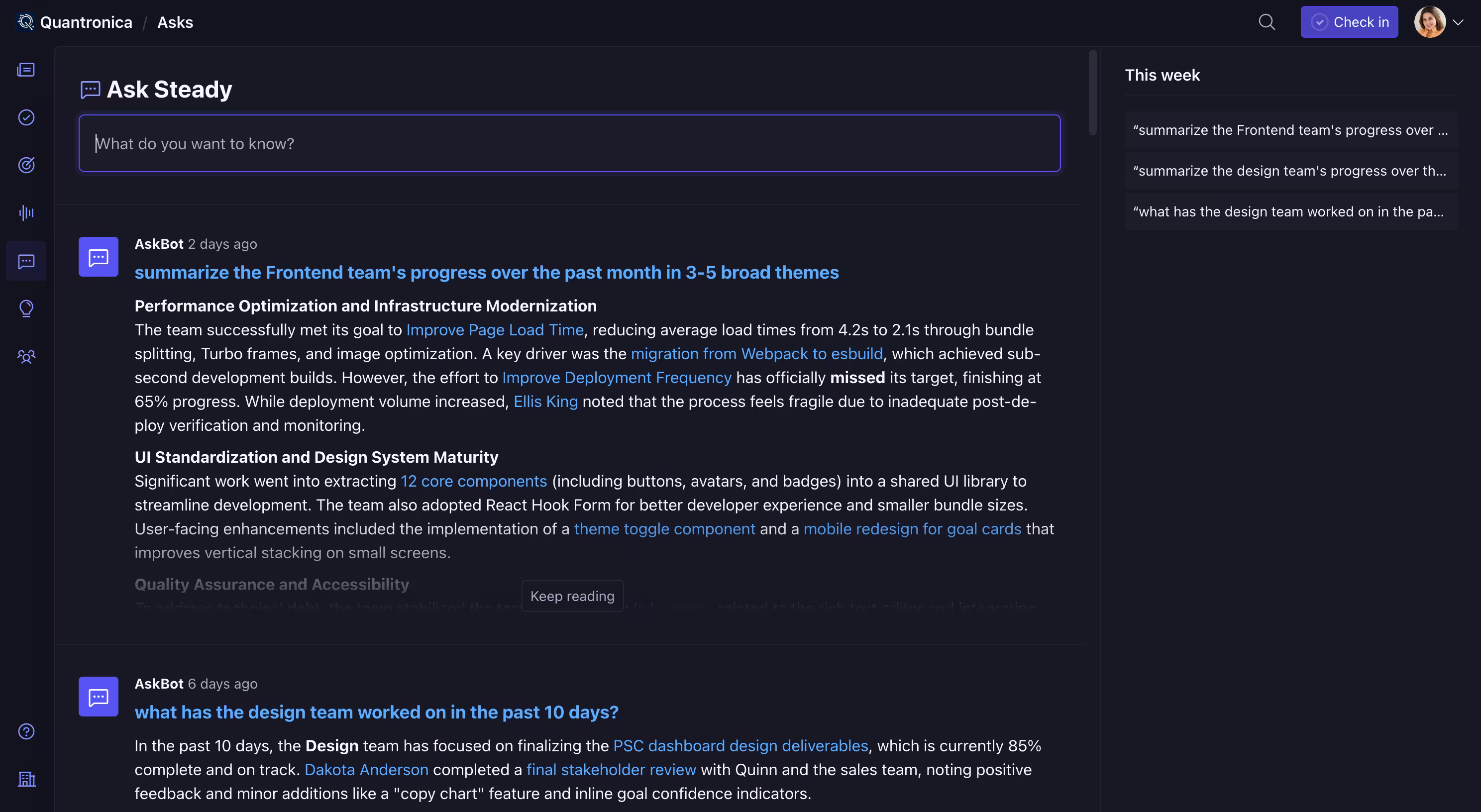The image size is (1481, 812).
Task: Click the chat icon beside Ask Steady heading
Action: [90, 90]
